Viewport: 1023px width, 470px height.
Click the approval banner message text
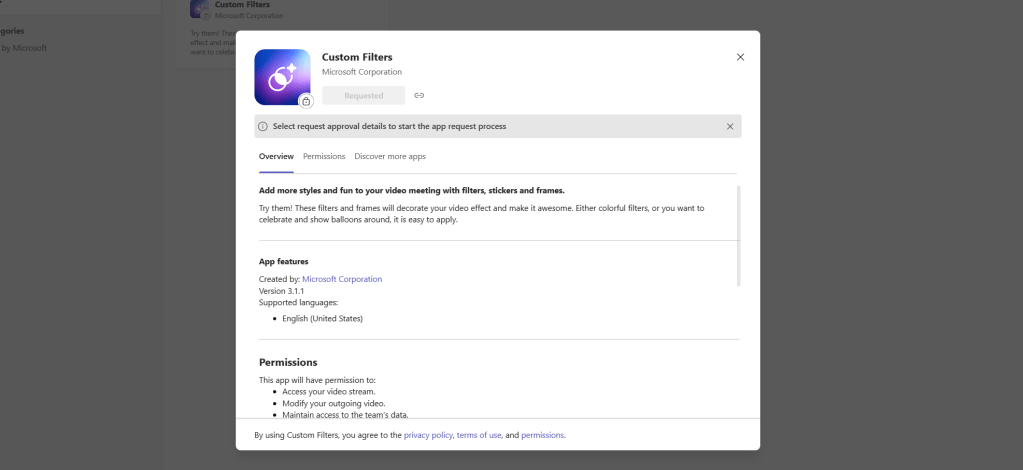click(x=389, y=127)
